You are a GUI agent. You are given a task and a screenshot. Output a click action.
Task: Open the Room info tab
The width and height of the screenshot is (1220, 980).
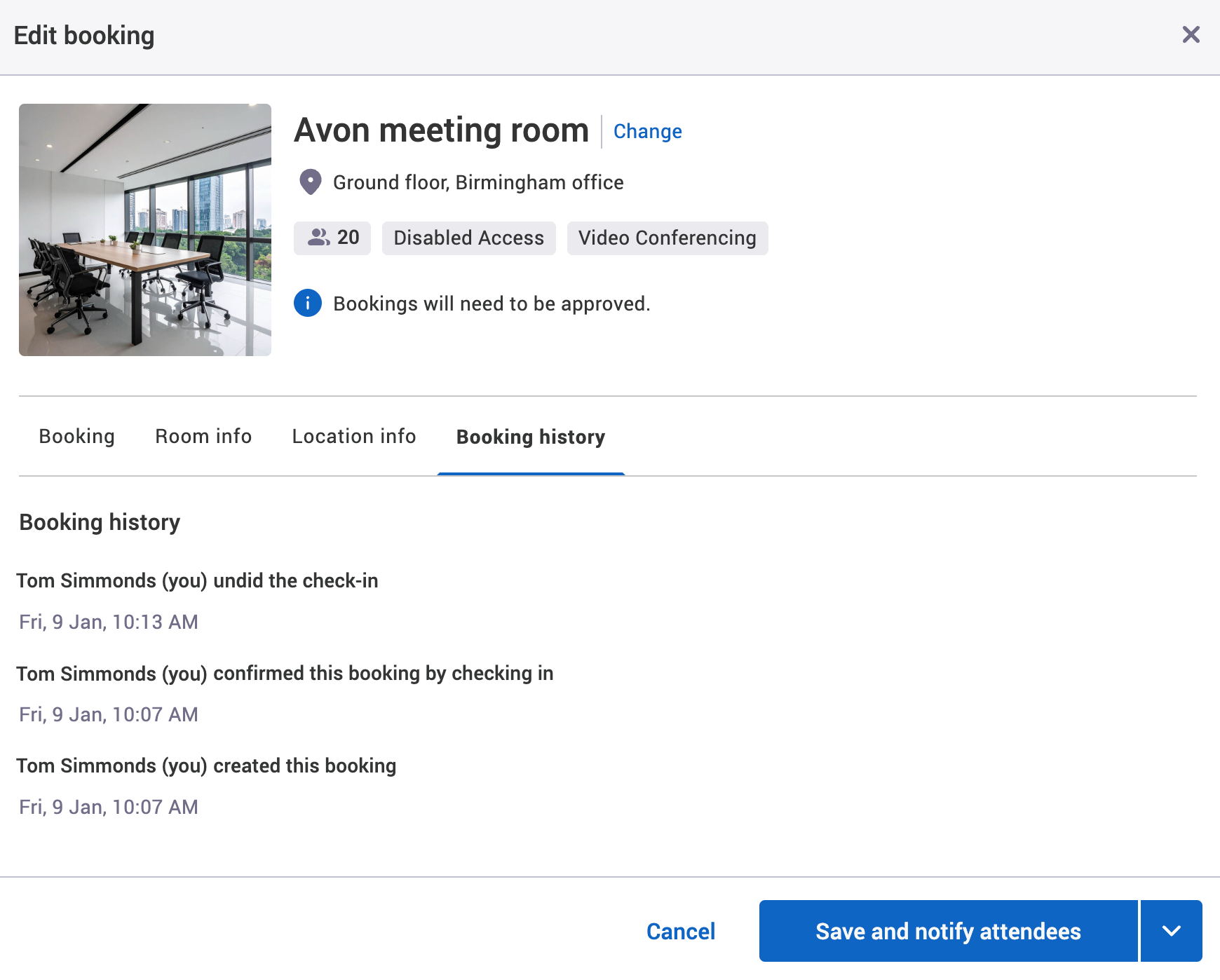(203, 436)
